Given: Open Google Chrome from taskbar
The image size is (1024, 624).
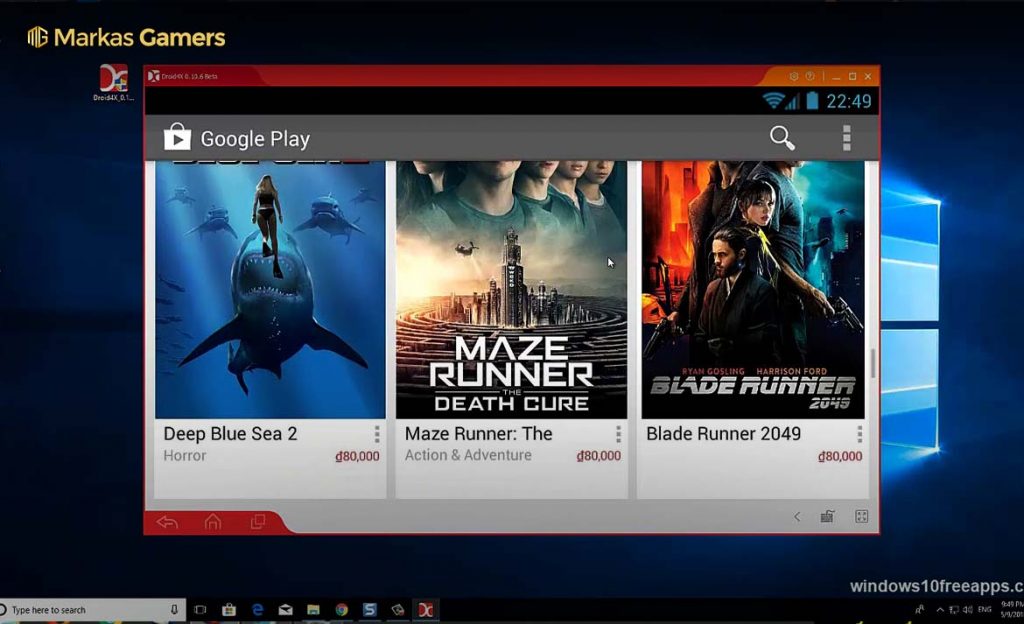Looking at the screenshot, I should pos(342,610).
